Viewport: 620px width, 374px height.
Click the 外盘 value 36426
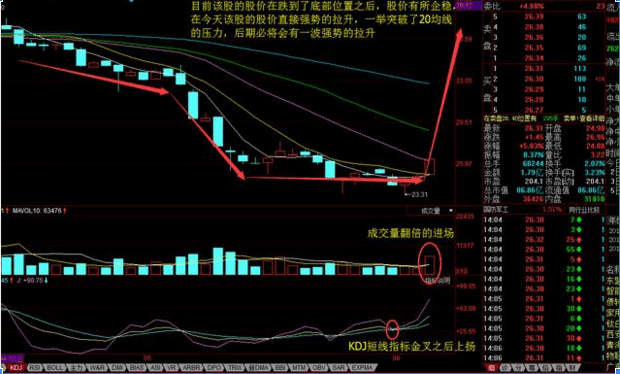click(x=533, y=199)
